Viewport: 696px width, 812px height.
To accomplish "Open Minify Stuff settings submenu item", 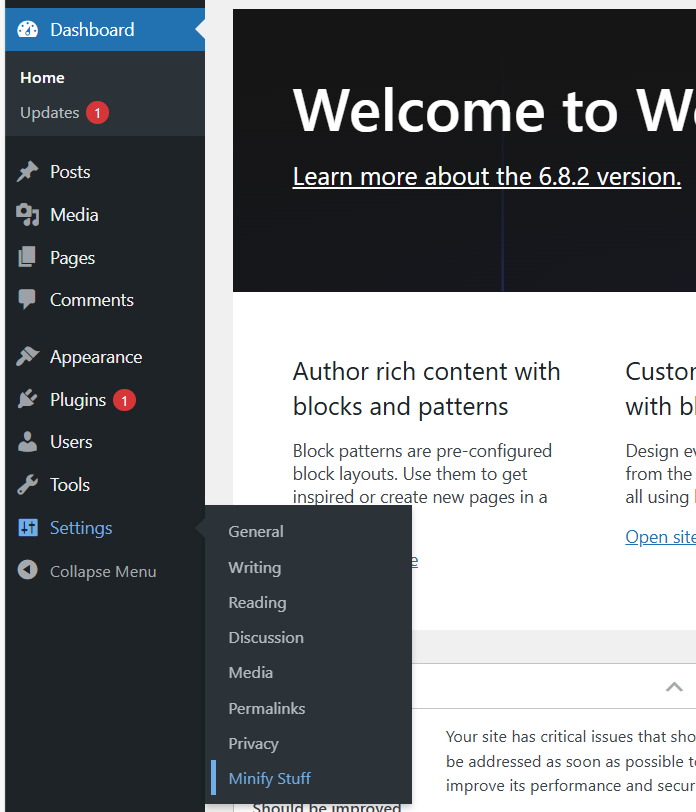I will click(269, 778).
